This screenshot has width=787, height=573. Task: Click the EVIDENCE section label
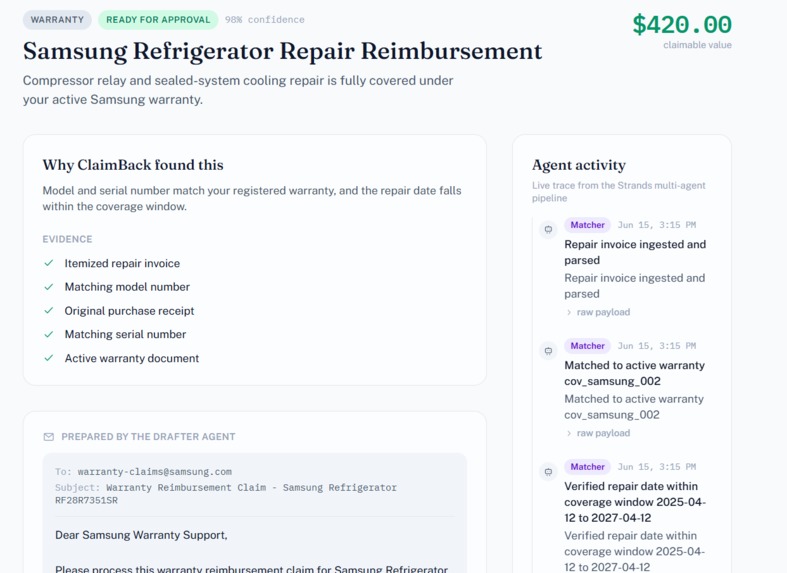tap(67, 239)
